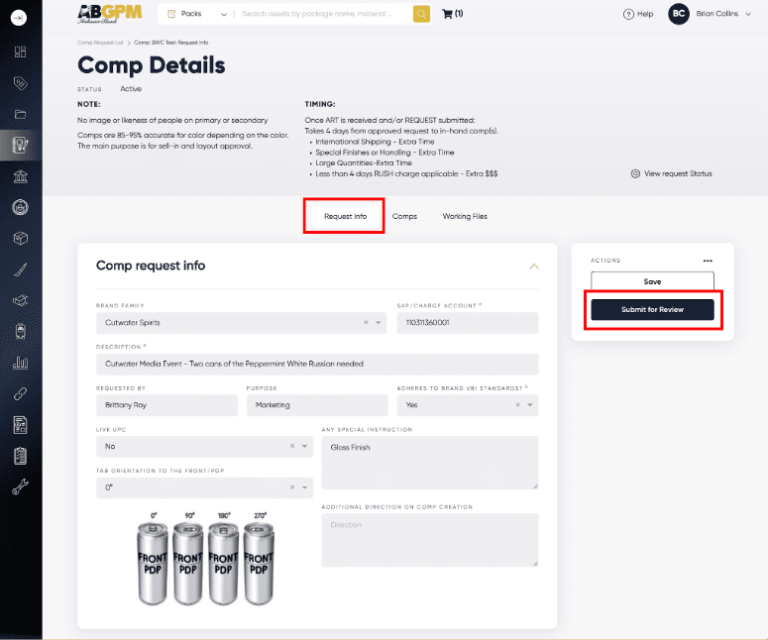The width and height of the screenshot is (768, 640).
Task: Switch to the Comps tab
Action: [x=405, y=216]
